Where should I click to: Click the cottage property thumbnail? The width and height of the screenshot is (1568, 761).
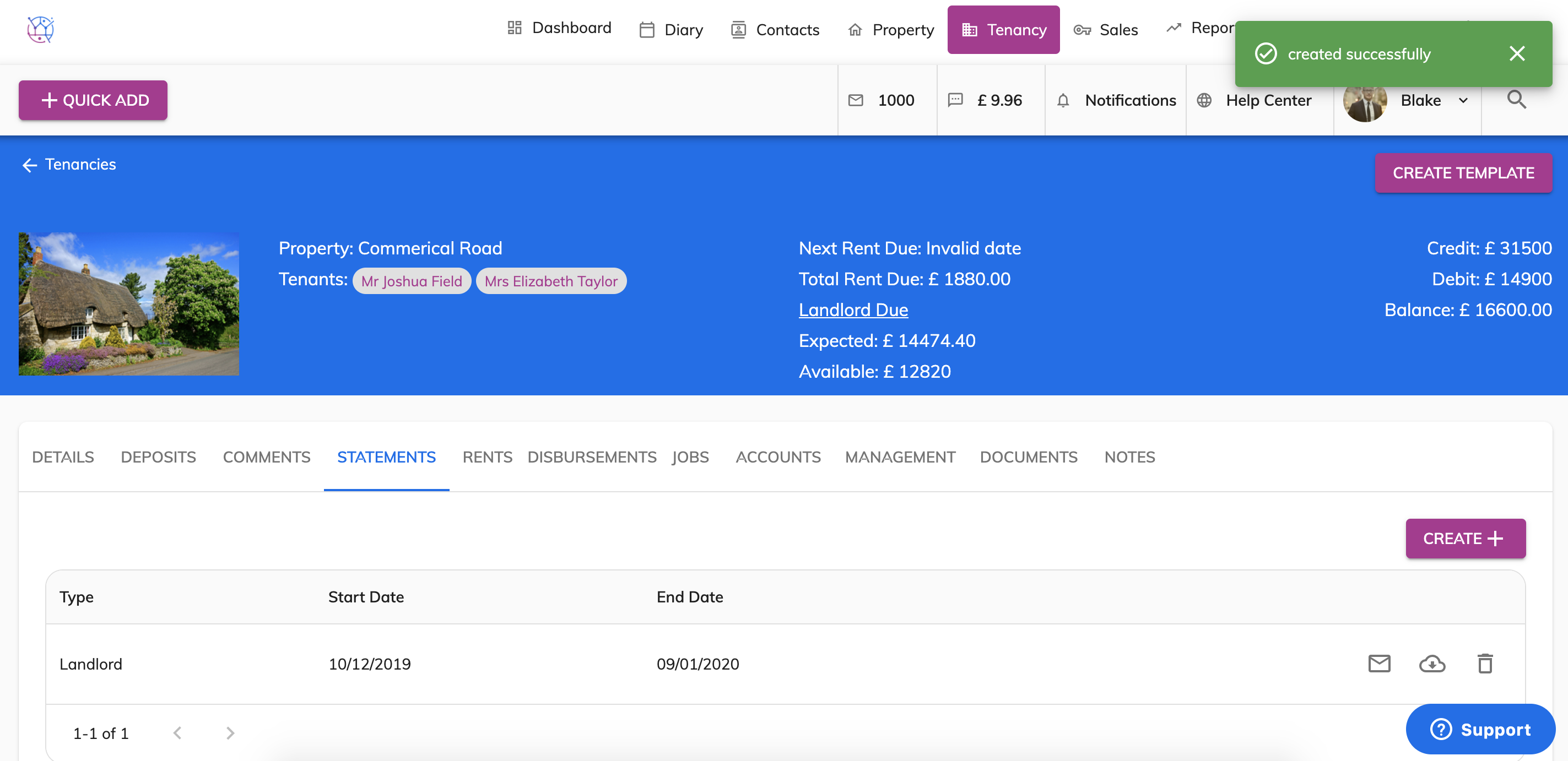pos(129,303)
